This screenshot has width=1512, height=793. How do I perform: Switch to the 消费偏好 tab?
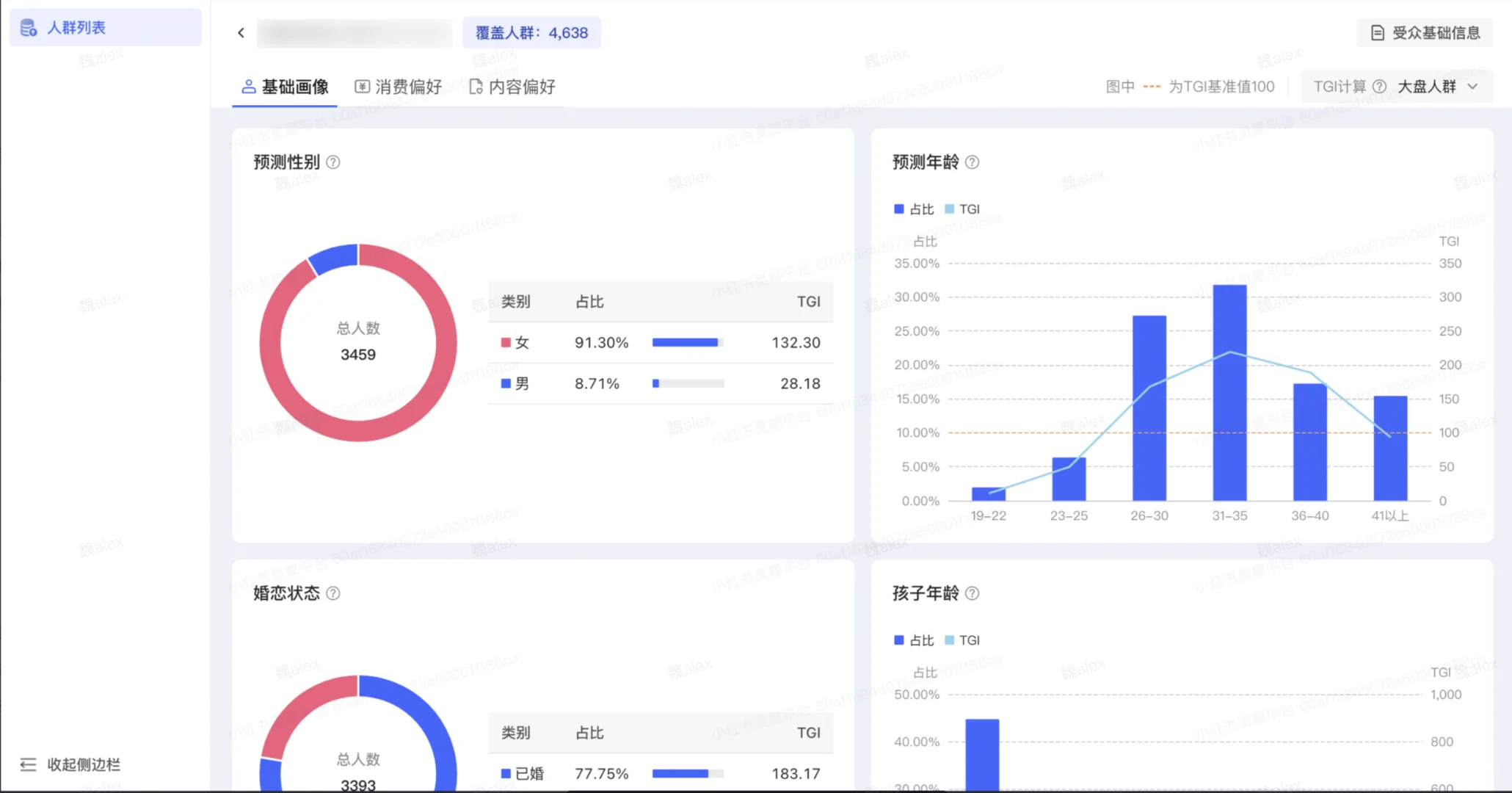399,87
